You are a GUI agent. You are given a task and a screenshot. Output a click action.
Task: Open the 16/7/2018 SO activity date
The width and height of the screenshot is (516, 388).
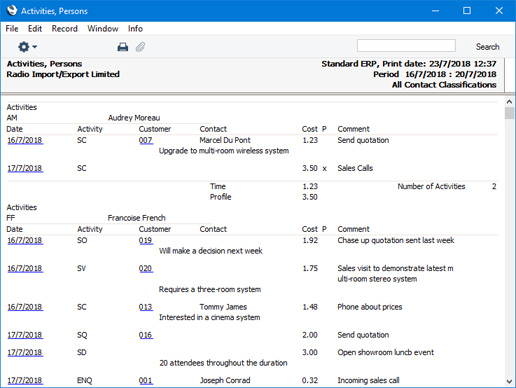25,240
